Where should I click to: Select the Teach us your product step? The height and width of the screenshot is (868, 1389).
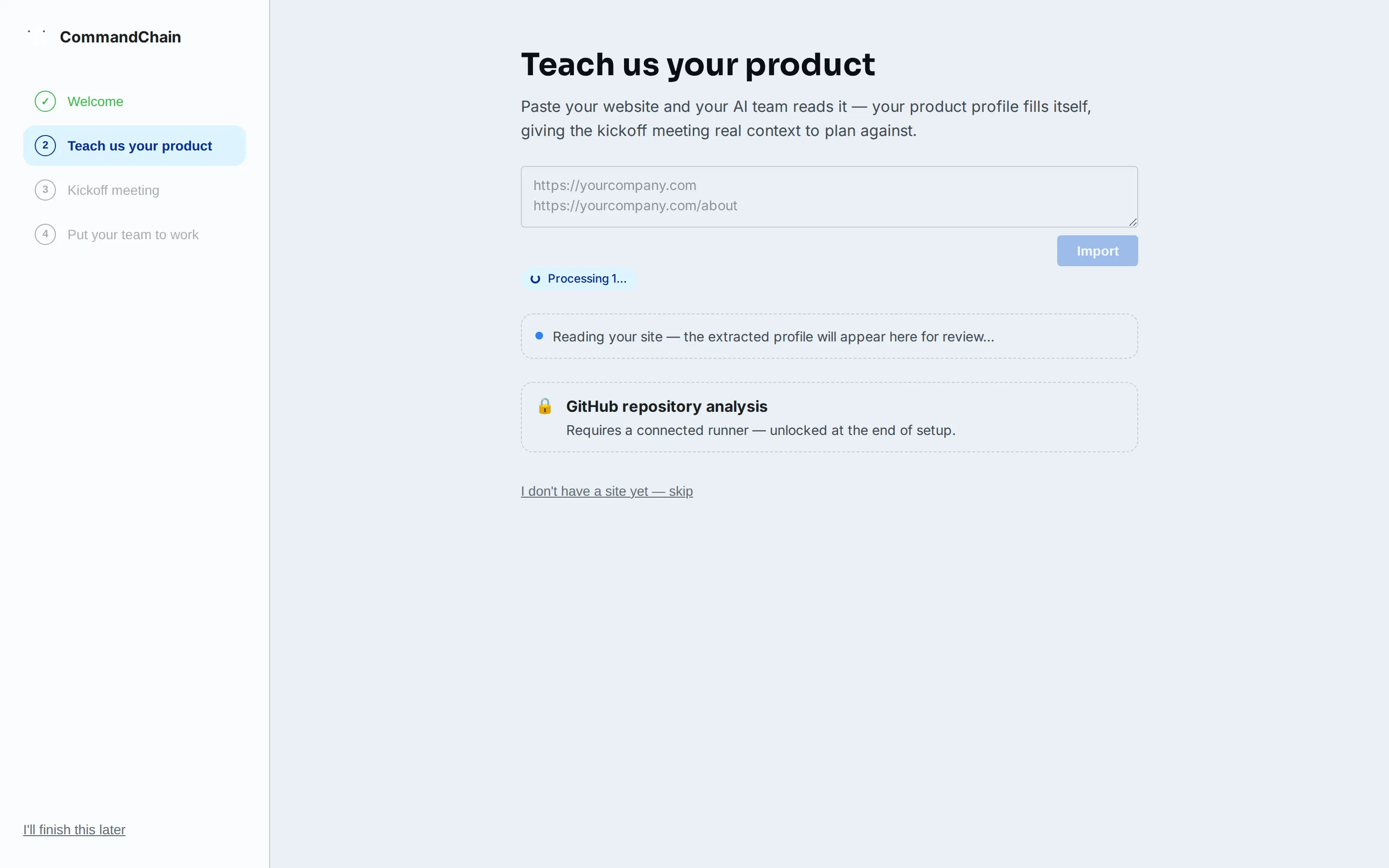pyautogui.click(x=134, y=146)
